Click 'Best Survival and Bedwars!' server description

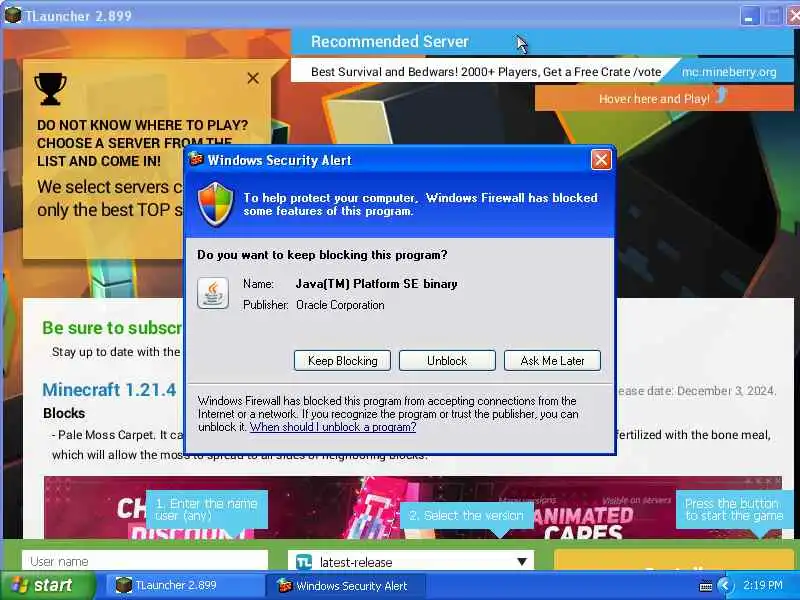coord(486,72)
